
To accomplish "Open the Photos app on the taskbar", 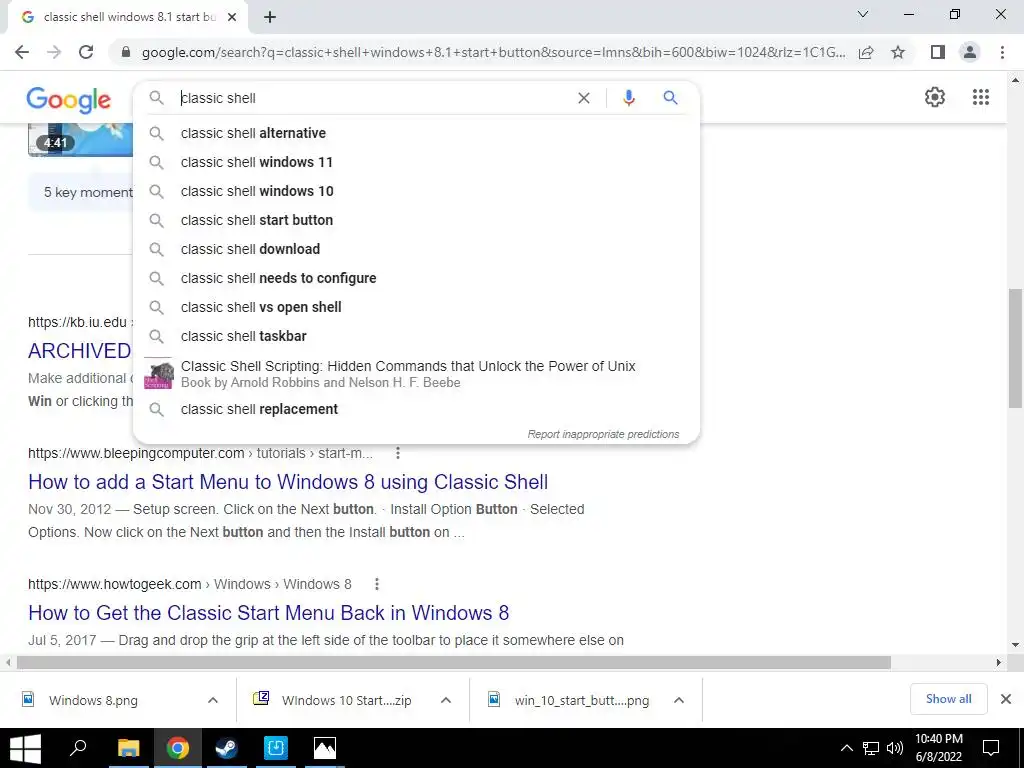I will coord(325,748).
